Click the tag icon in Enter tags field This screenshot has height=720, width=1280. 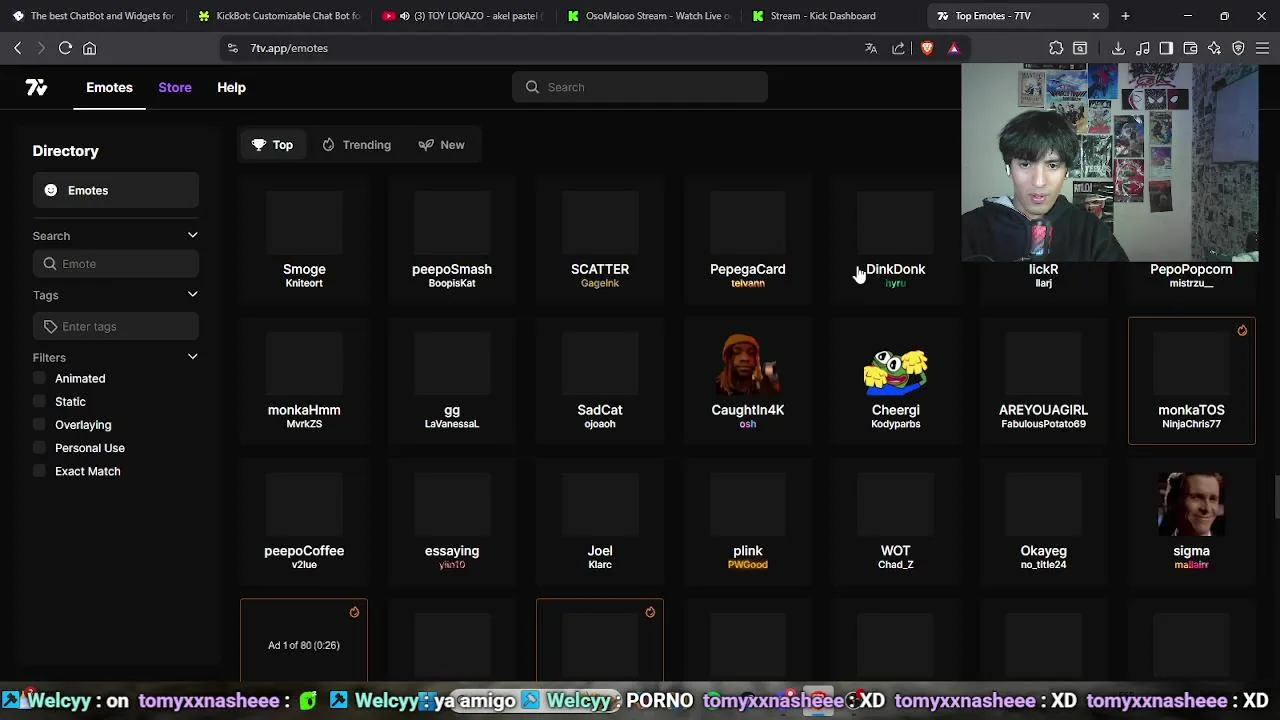[50, 326]
